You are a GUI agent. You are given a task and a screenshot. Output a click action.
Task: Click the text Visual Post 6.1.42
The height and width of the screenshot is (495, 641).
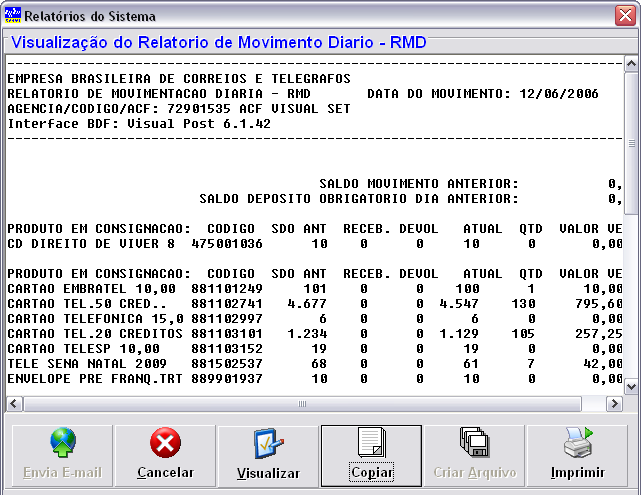[199, 123]
